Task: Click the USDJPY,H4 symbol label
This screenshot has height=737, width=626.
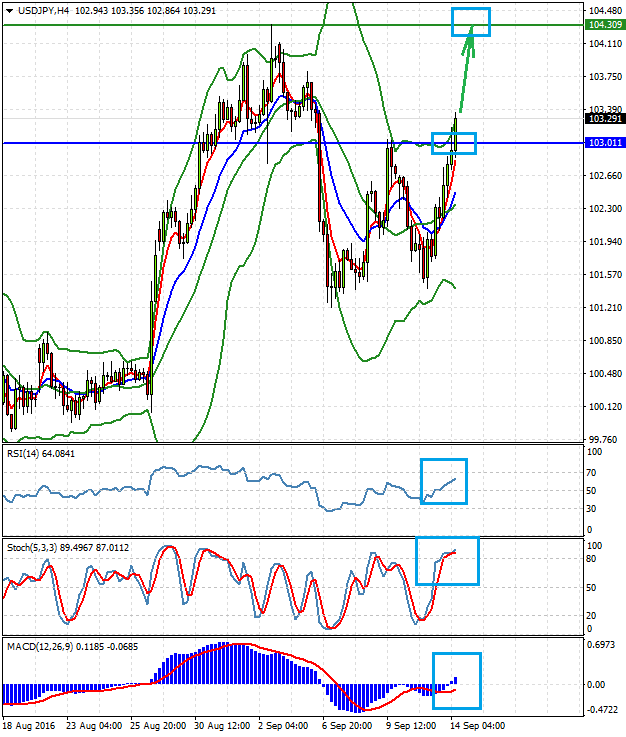Action: (x=42, y=9)
